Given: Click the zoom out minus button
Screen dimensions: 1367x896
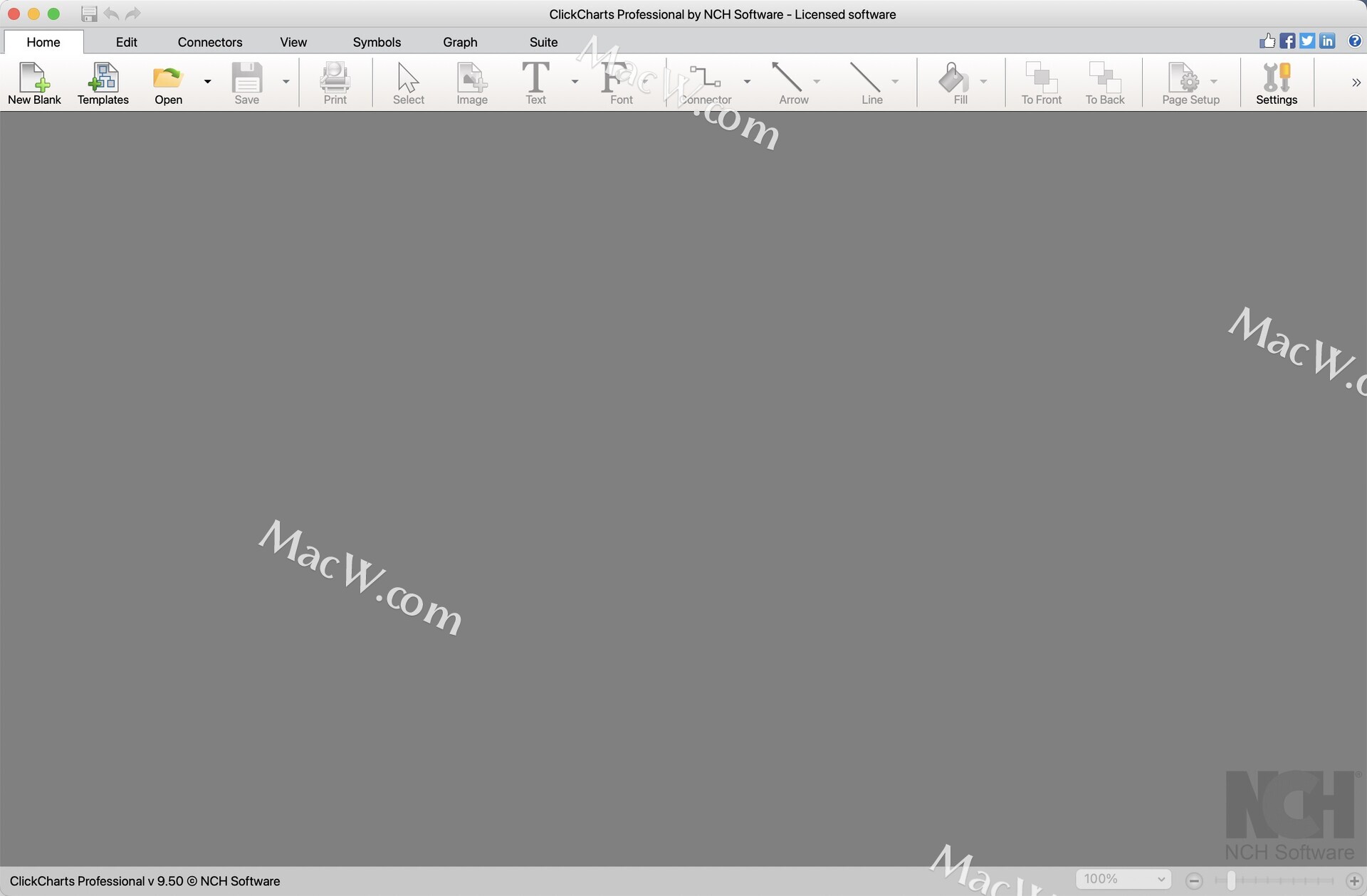Looking at the screenshot, I should [1195, 881].
